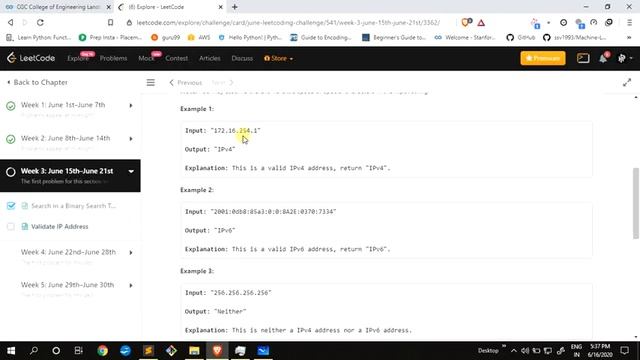Image resolution: width=640 pixels, height=360 pixels.
Task: Expand Week 1: June 1st-June 7th
Action: tap(131, 106)
